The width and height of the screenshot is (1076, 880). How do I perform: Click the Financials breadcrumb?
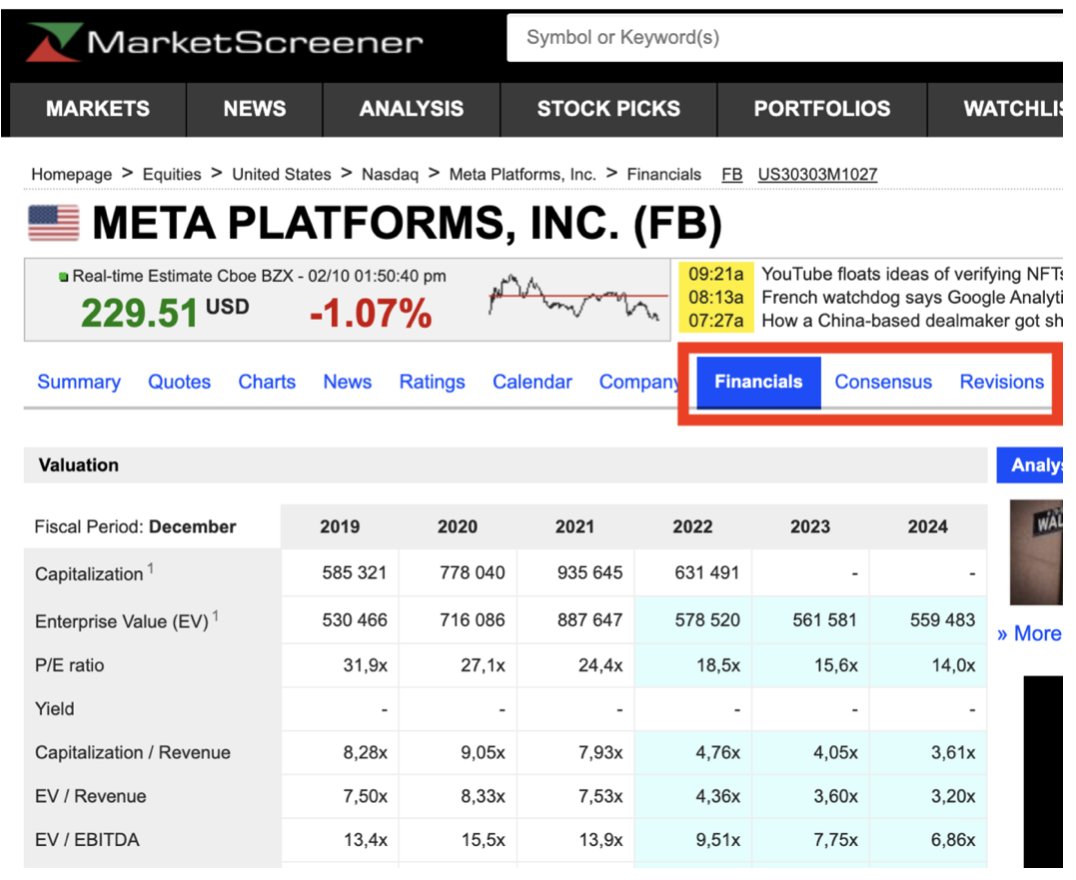point(664,174)
